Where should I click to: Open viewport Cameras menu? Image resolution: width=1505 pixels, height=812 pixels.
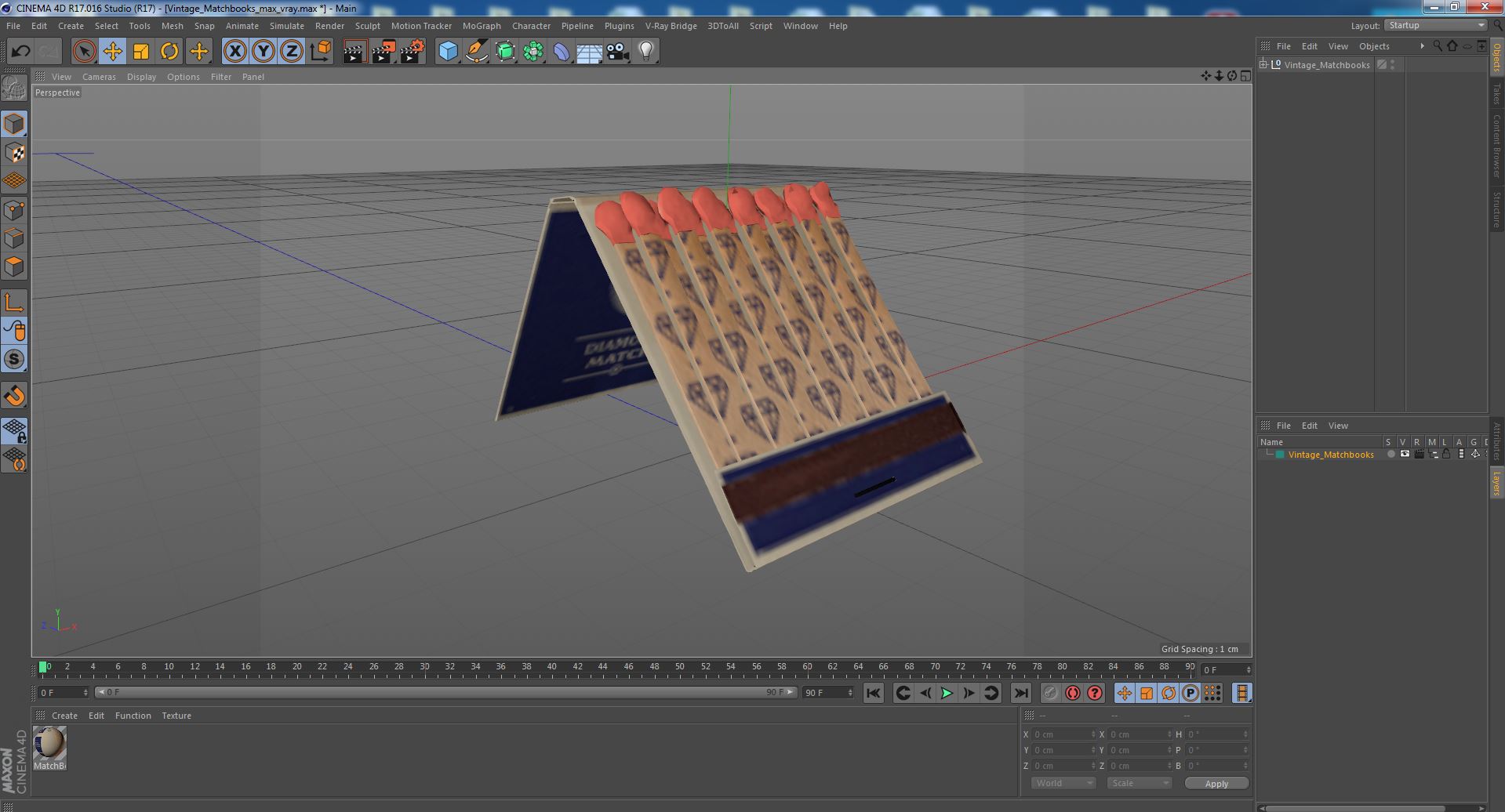coord(99,77)
